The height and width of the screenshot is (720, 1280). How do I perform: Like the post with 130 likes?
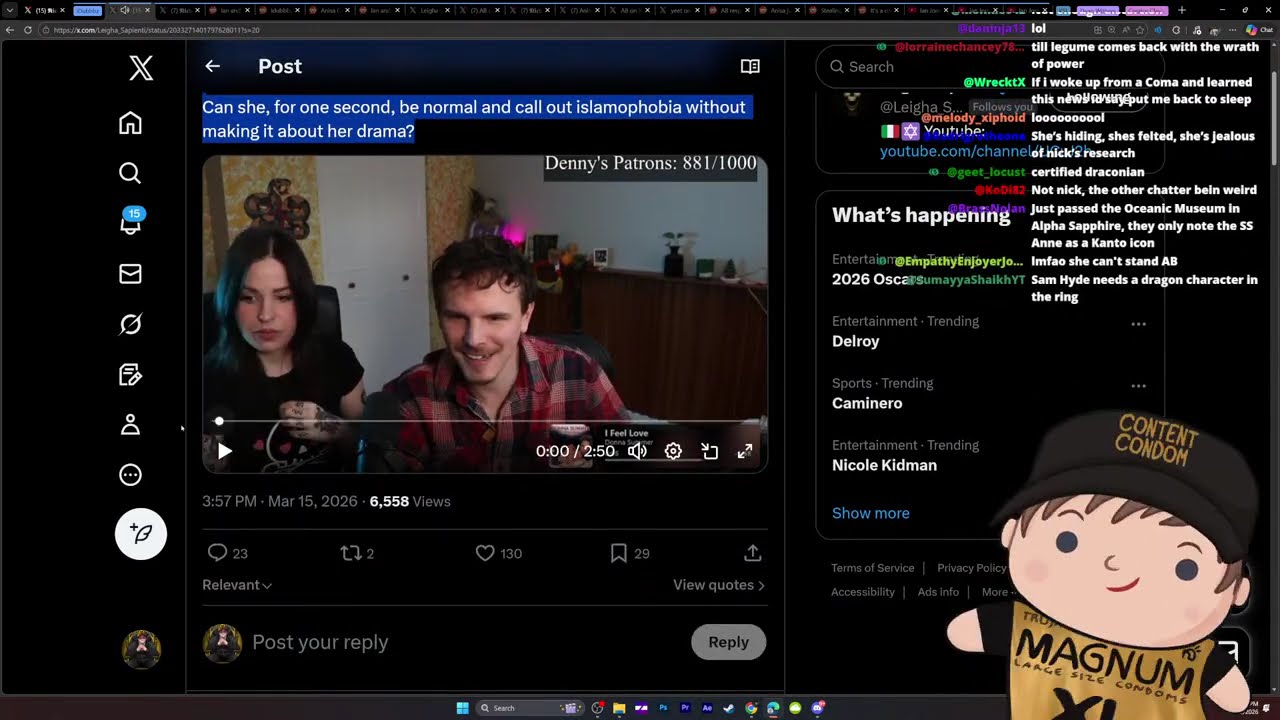pyautogui.click(x=498, y=553)
